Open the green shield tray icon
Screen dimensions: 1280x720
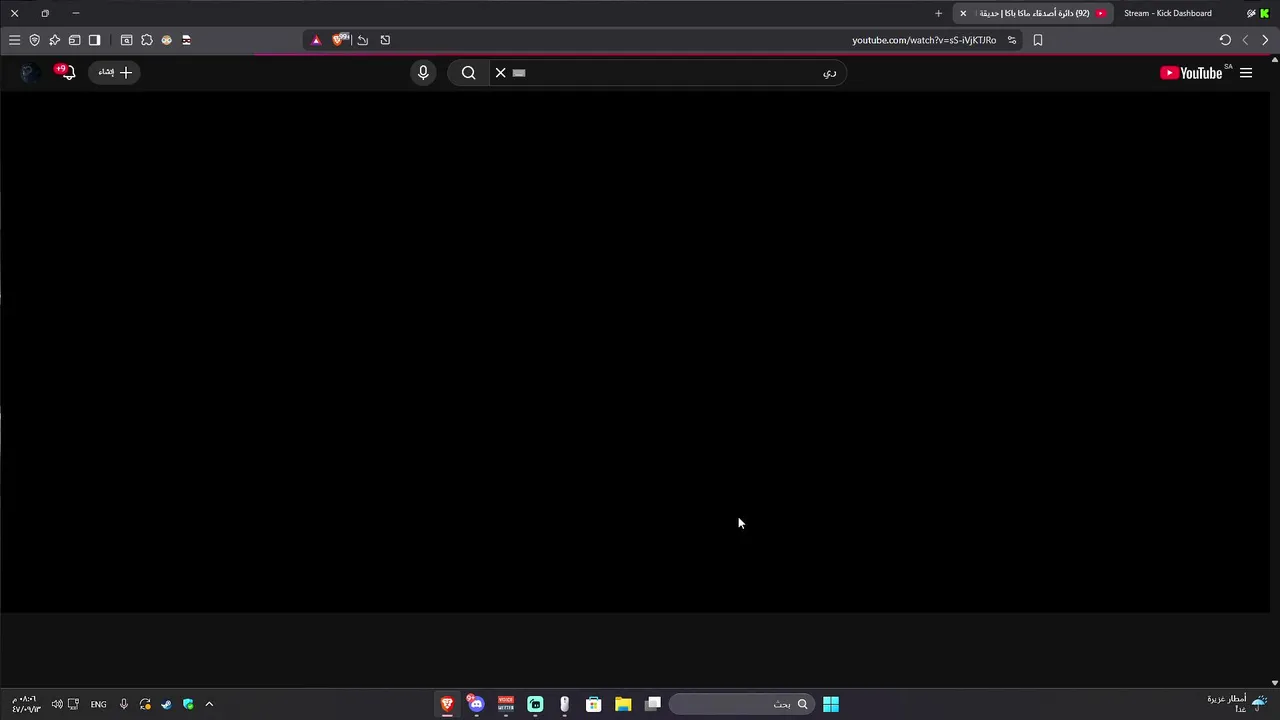[x=188, y=704]
